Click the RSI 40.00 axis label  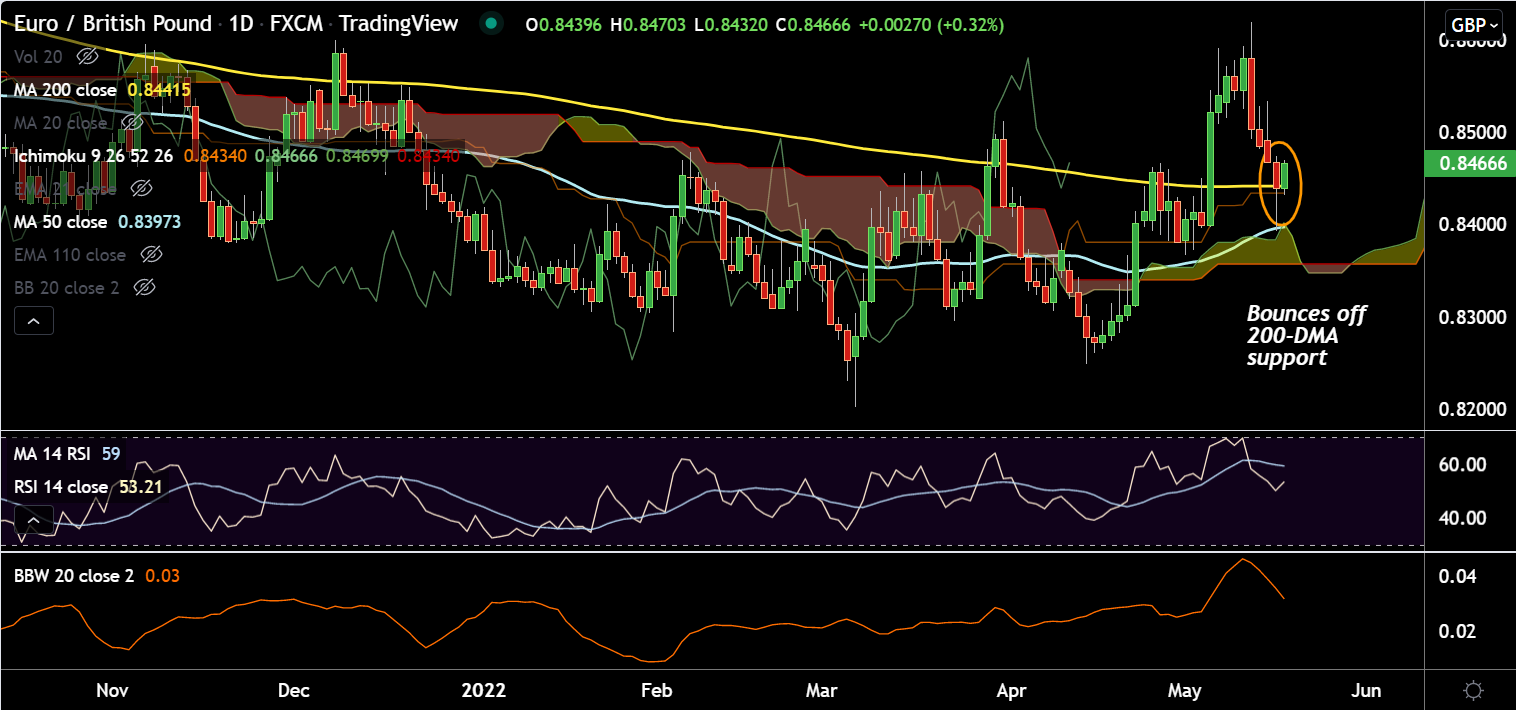(x=1460, y=518)
